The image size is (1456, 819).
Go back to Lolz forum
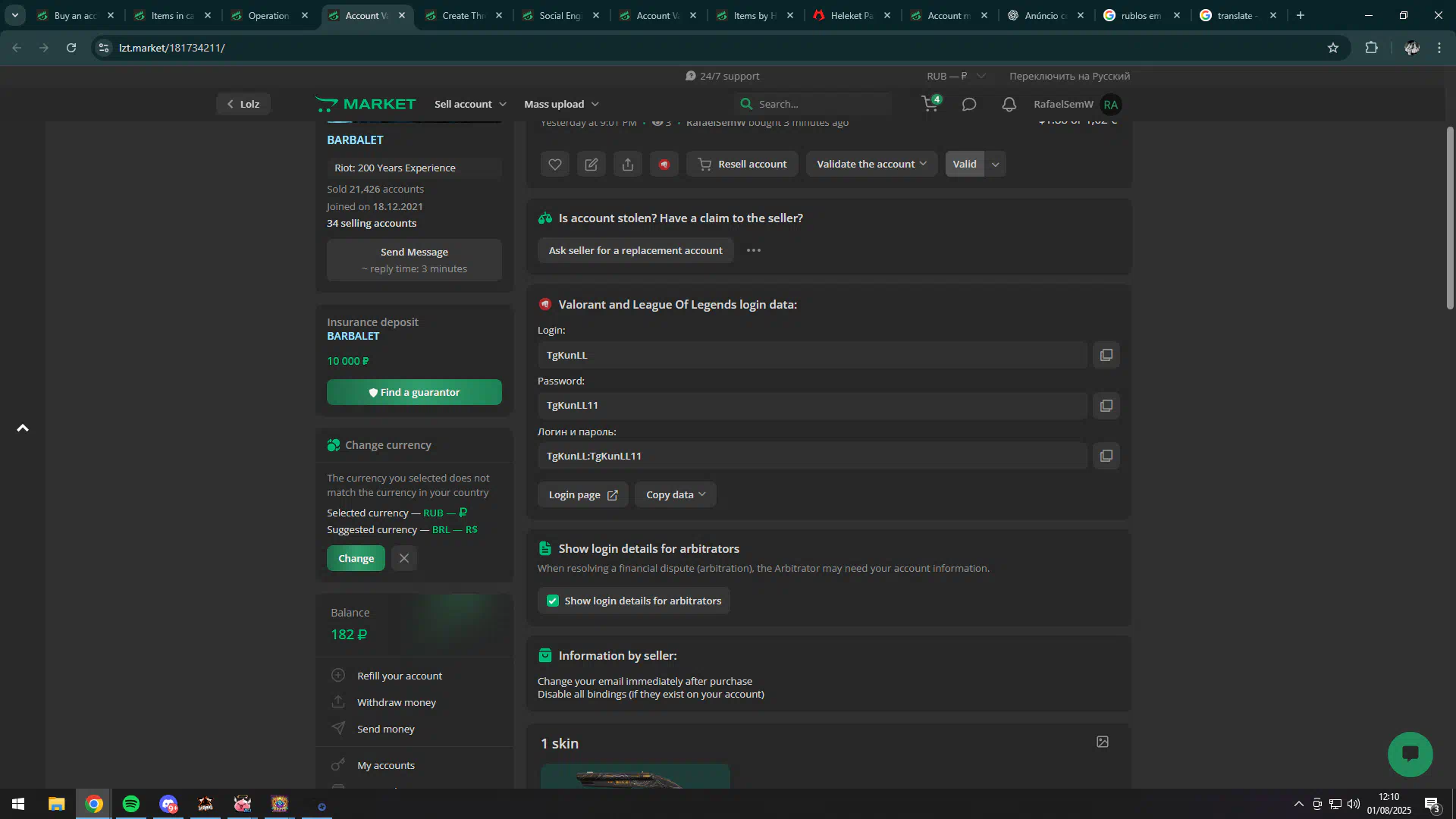click(243, 104)
